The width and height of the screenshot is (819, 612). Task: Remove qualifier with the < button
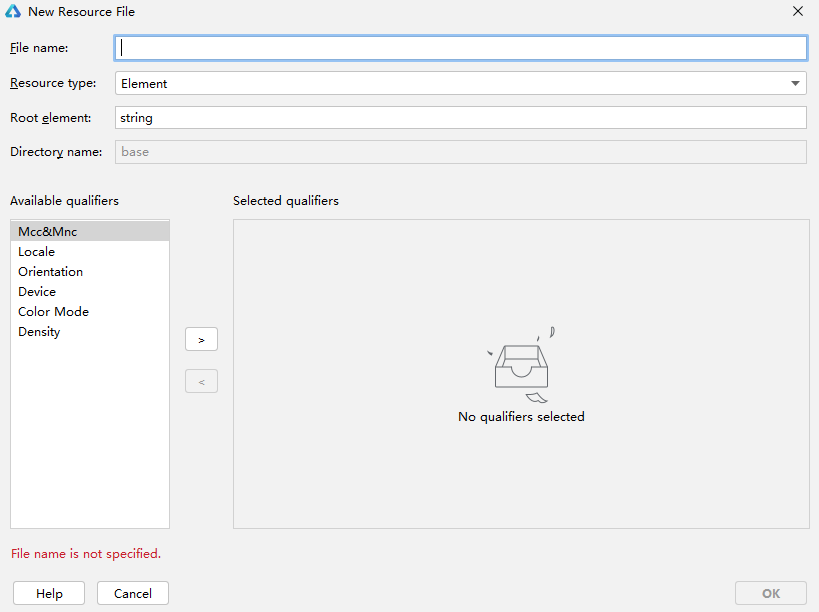point(201,382)
